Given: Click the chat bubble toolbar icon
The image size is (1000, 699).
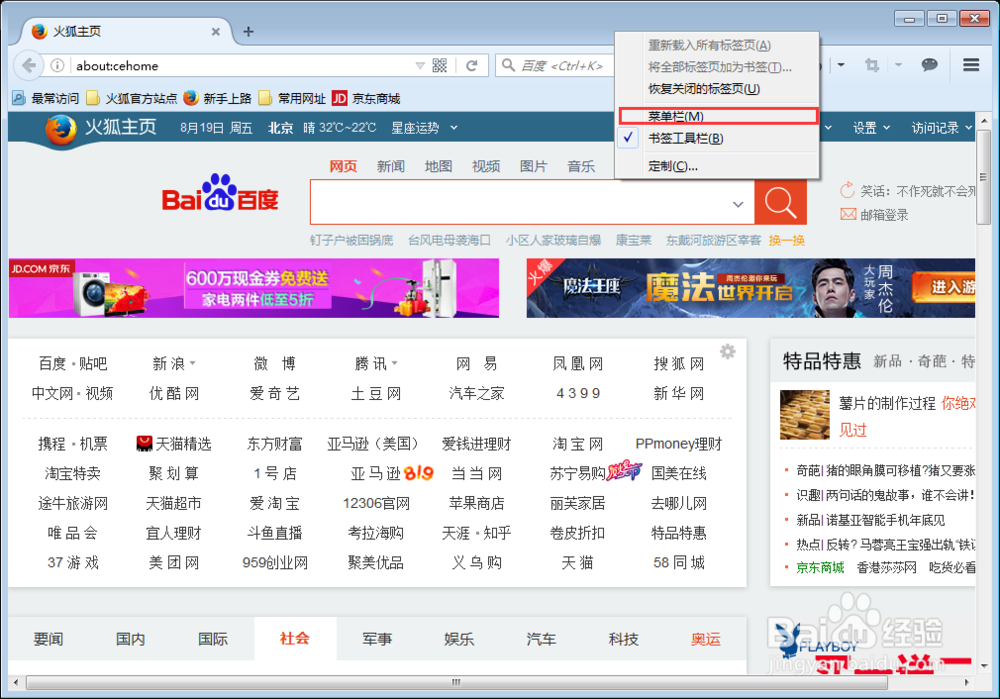Looking at the screenshot, I should (x=929, y=65).
